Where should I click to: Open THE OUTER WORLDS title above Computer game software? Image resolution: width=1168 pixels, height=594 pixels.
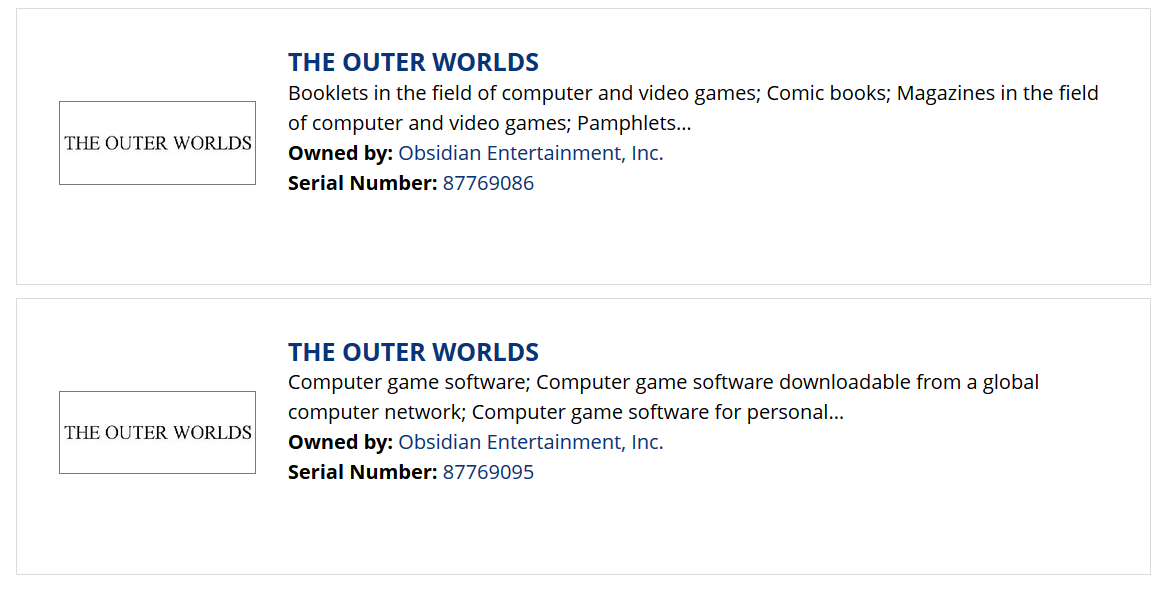pos(413,352)
